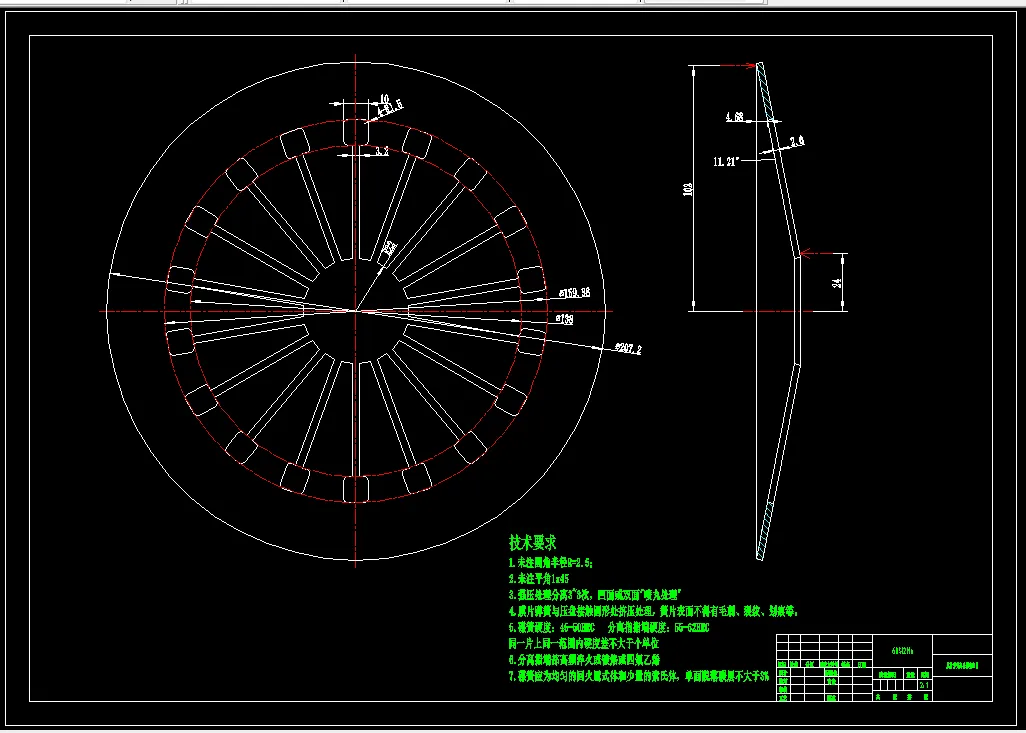
Task: Select the 4.68 dimension in section view
Action: [x=734, y=117]
